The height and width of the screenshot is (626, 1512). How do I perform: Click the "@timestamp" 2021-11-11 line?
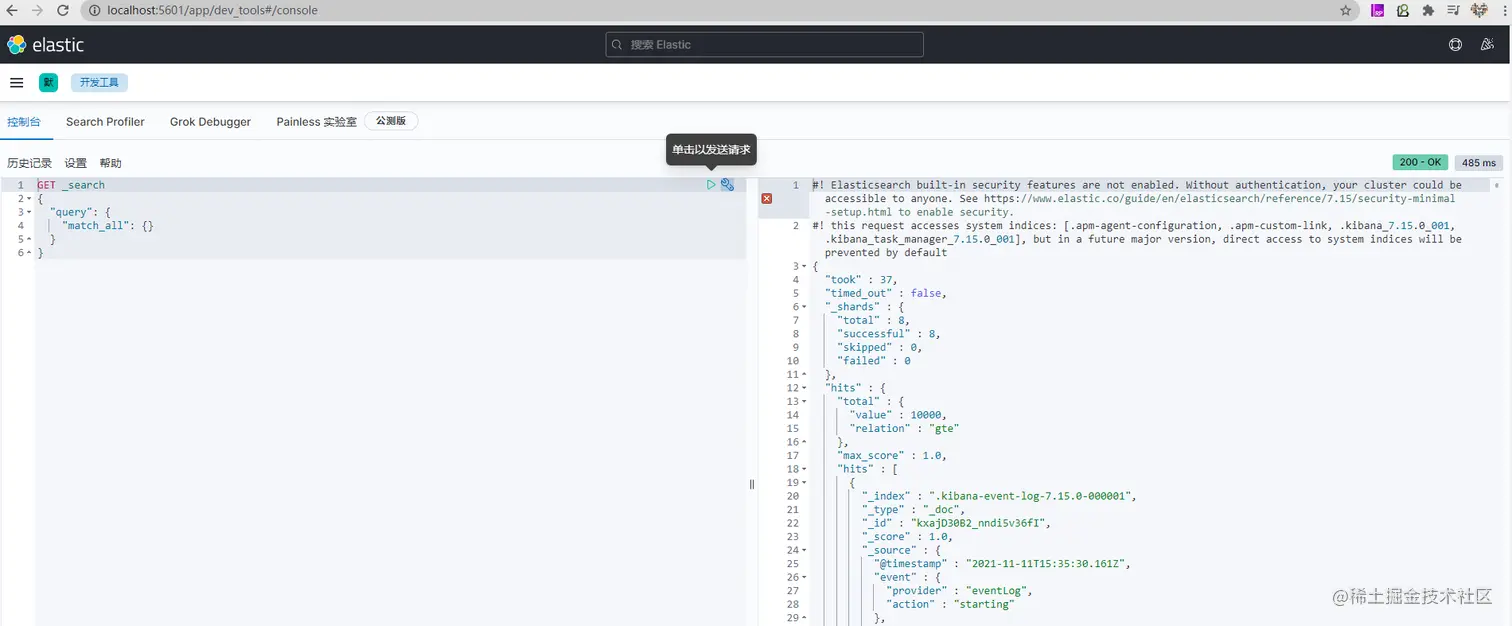click(x=1001, y=564)
